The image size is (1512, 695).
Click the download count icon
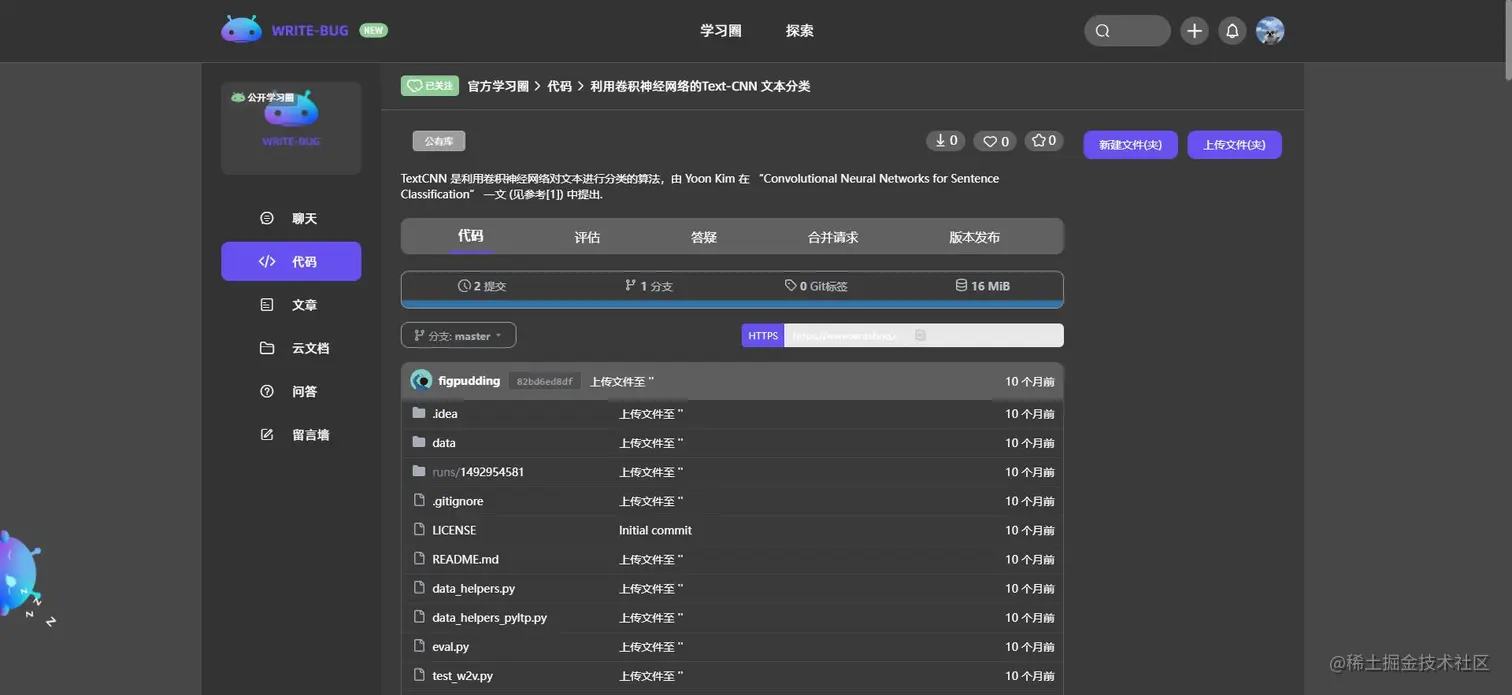coord(945,141)
